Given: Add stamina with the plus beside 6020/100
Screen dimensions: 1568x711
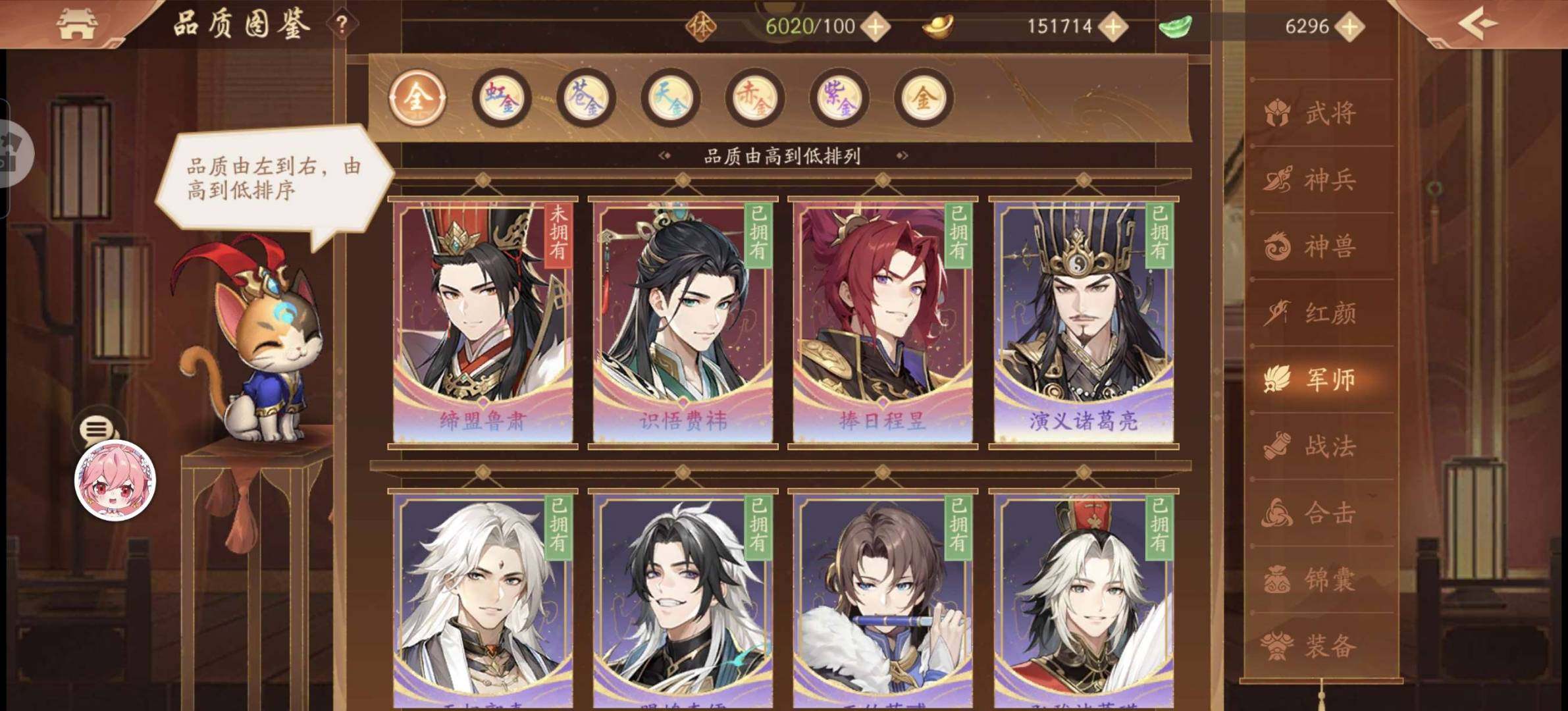Looking at the screenshot, I should pyautogui.click(x=875, y=26).
